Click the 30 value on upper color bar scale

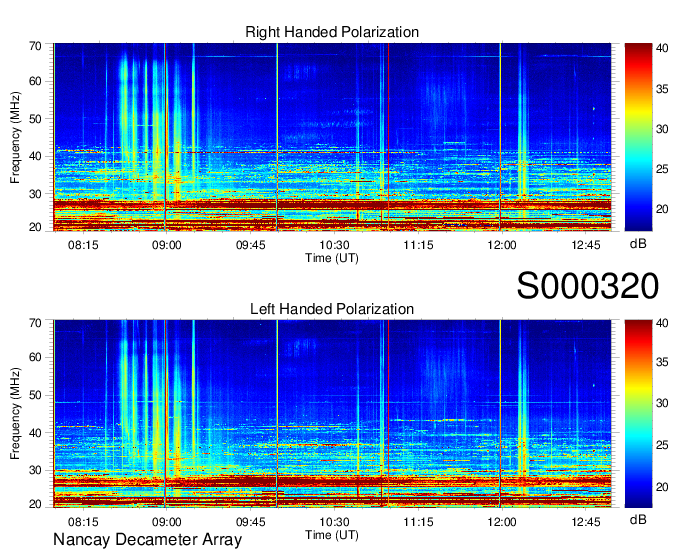point(662,129)
